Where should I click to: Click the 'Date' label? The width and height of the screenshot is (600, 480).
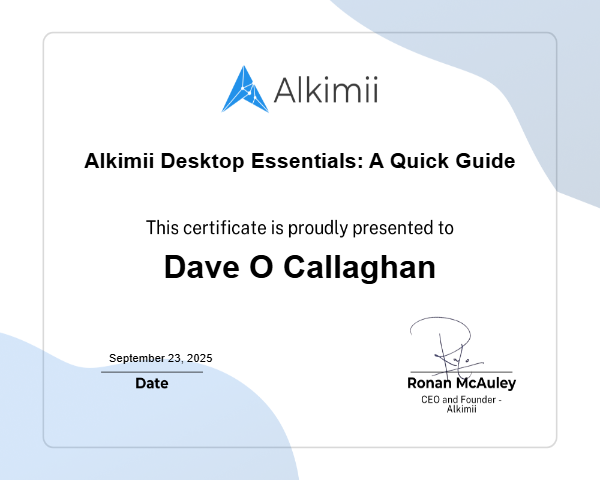point(152,383)
